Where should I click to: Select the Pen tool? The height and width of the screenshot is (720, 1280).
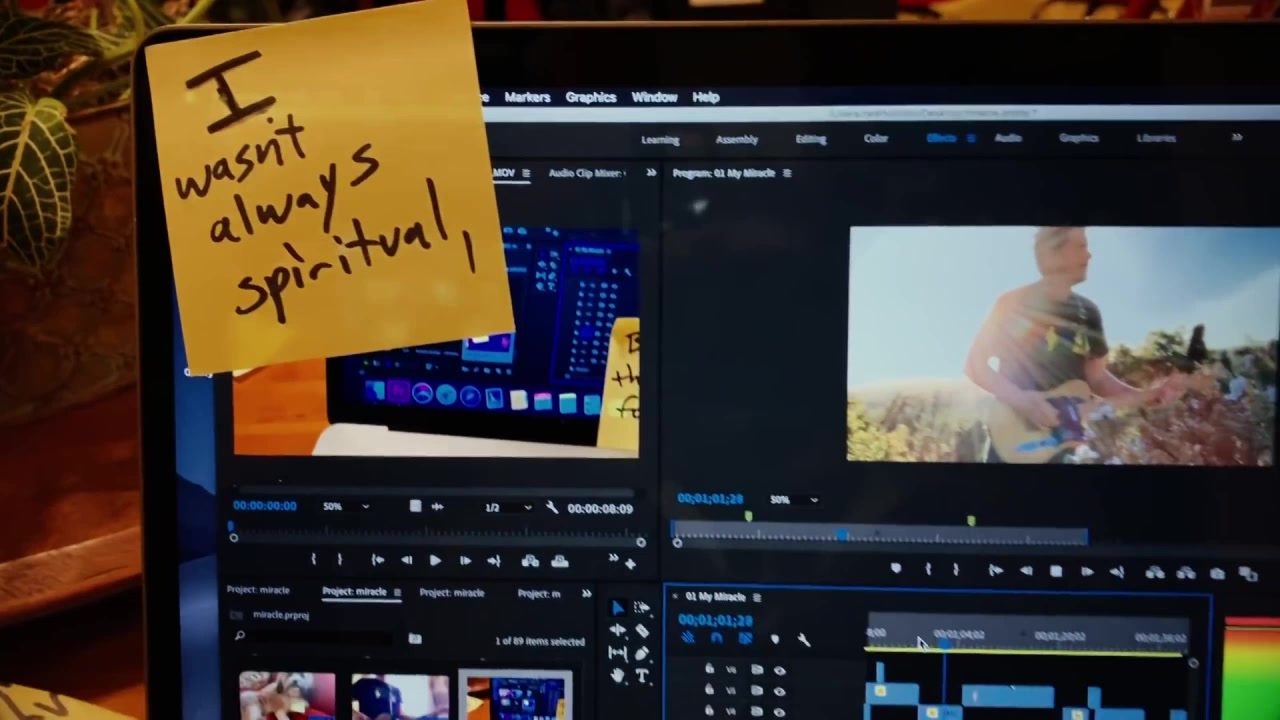click(641, 653)
